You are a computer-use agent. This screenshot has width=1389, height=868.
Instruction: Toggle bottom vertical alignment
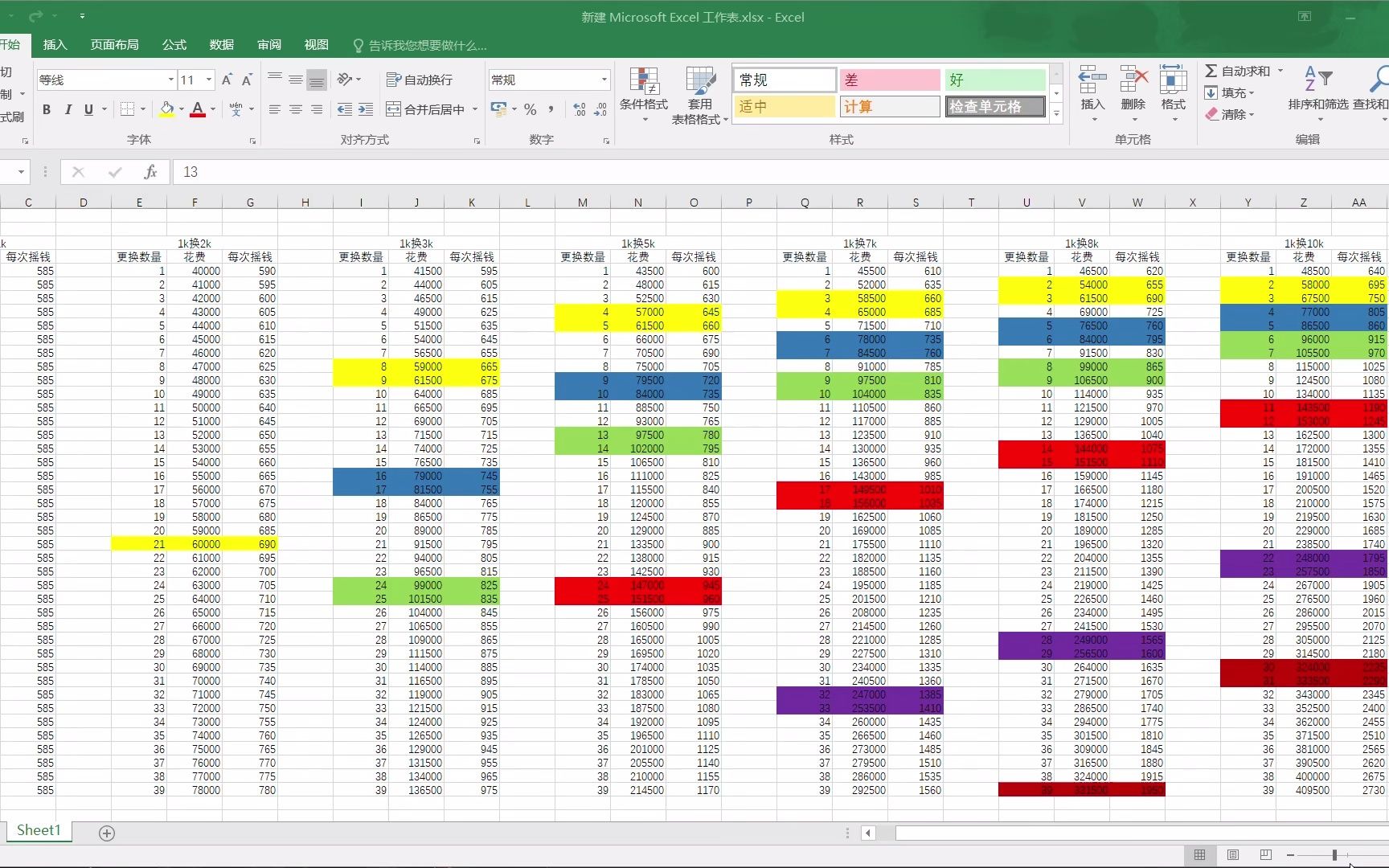pos(317,80)
